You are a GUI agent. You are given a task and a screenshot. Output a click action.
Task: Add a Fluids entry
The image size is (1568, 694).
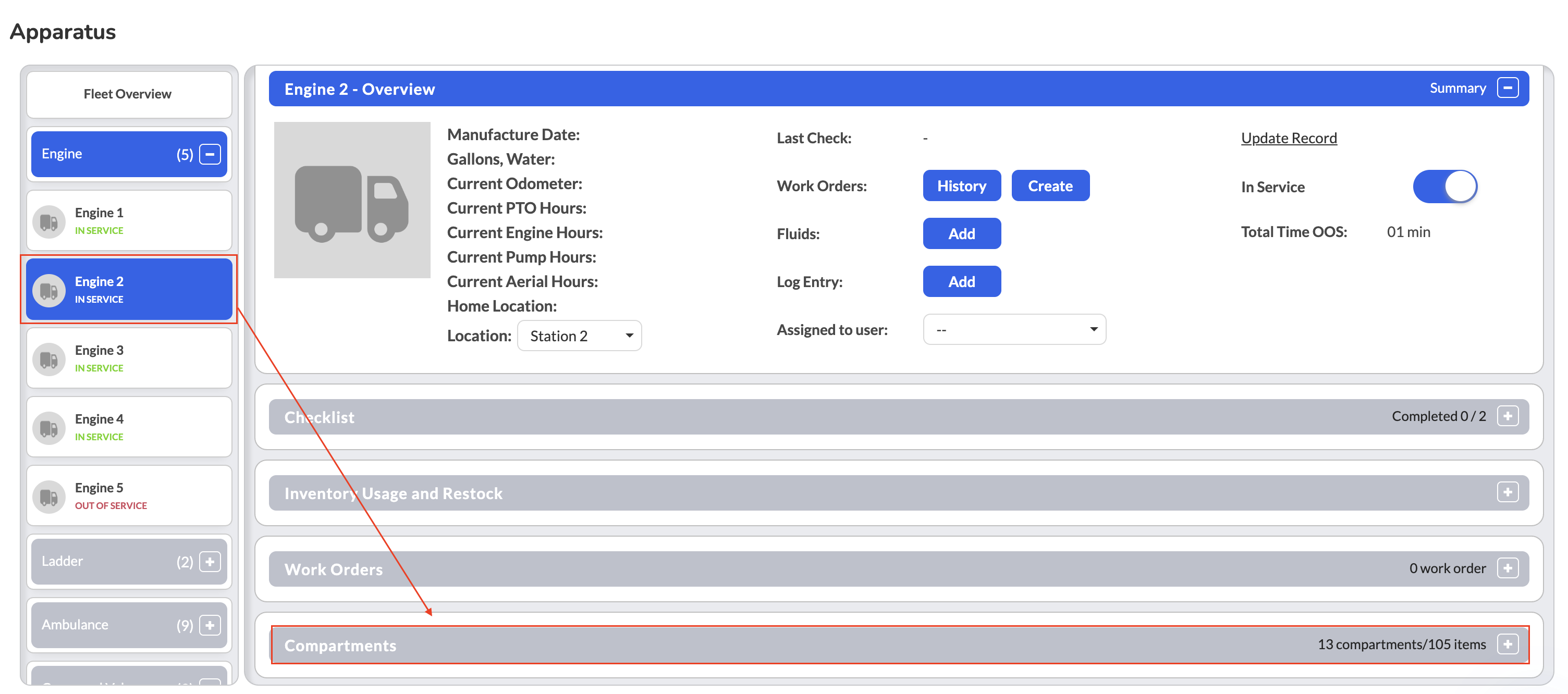962,233
